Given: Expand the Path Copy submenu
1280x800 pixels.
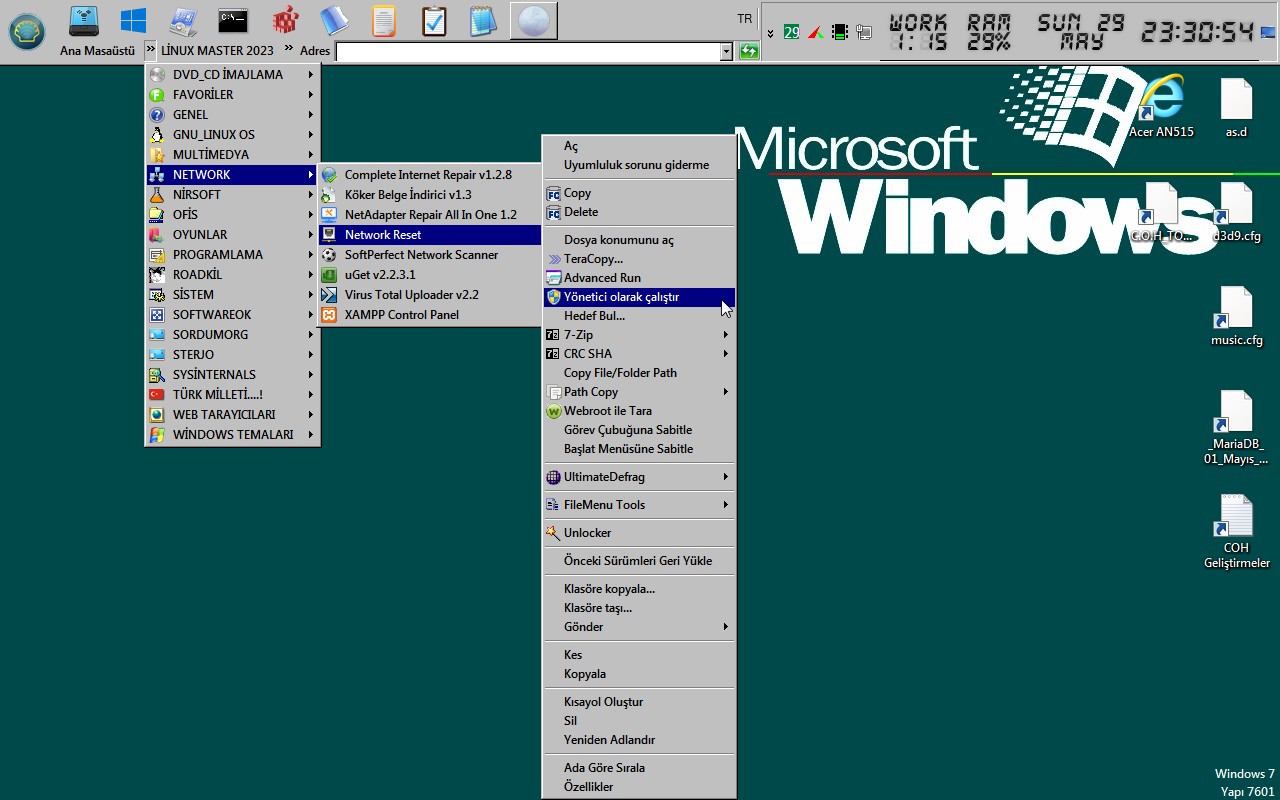Looking at the screenshot, I should point(639,392).
